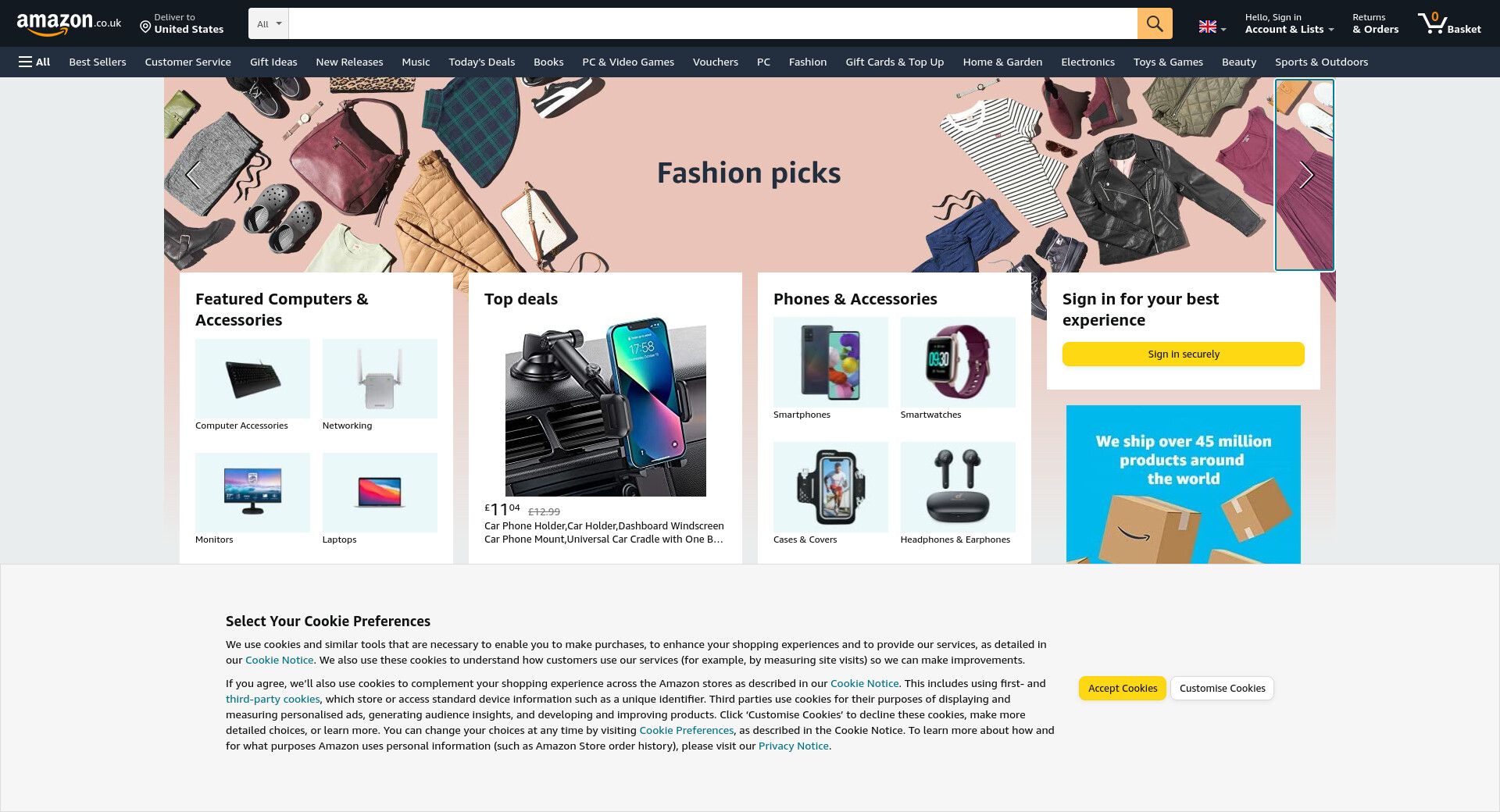Click the Amazon.co.uk logo

[69, 23]
